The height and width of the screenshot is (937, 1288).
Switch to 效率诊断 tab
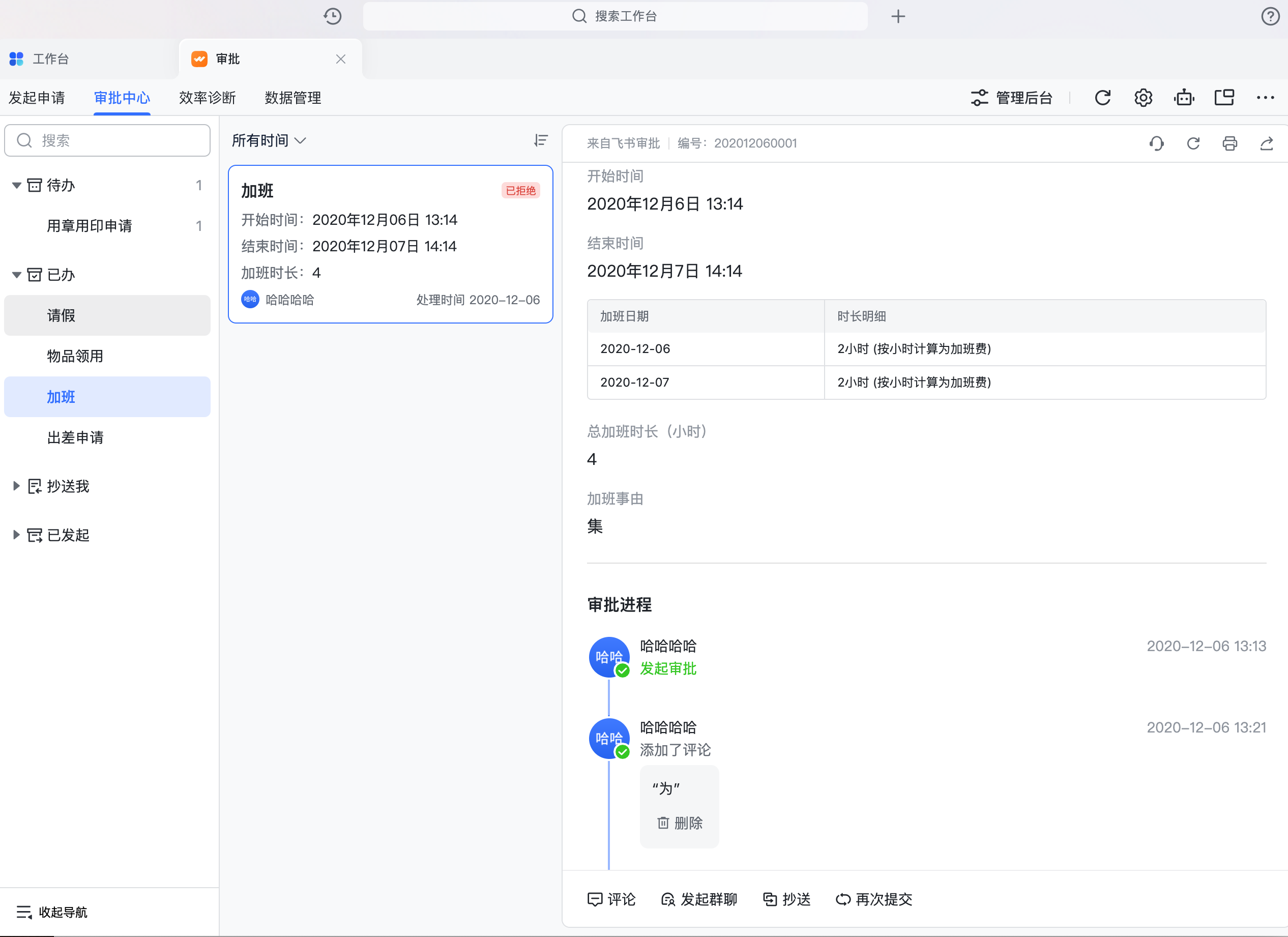tap(207, 98)
